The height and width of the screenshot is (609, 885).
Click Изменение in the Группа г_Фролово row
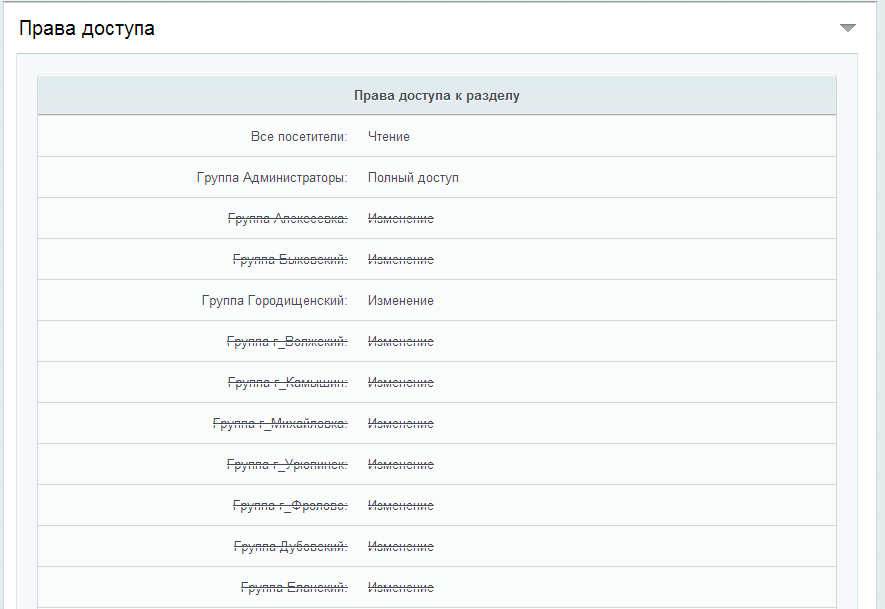point(401,506)
